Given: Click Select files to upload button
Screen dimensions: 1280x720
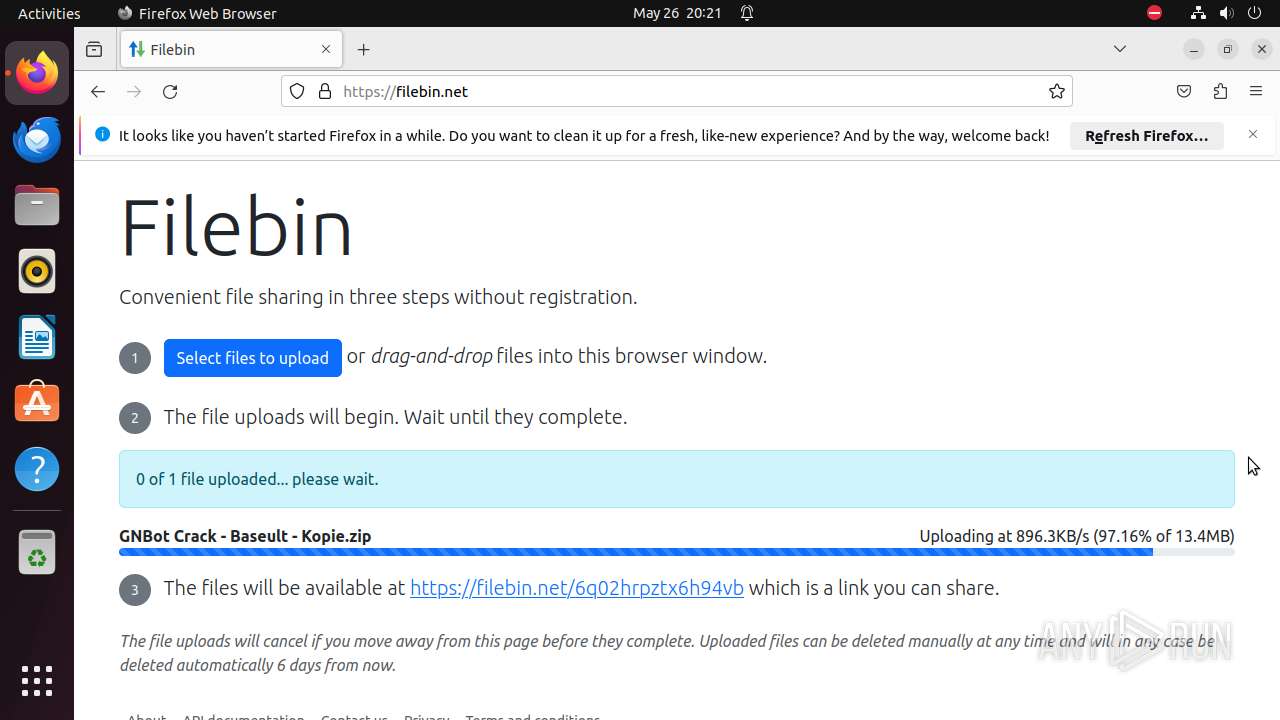Looking at the screenshot, I should tap(253, 358).
